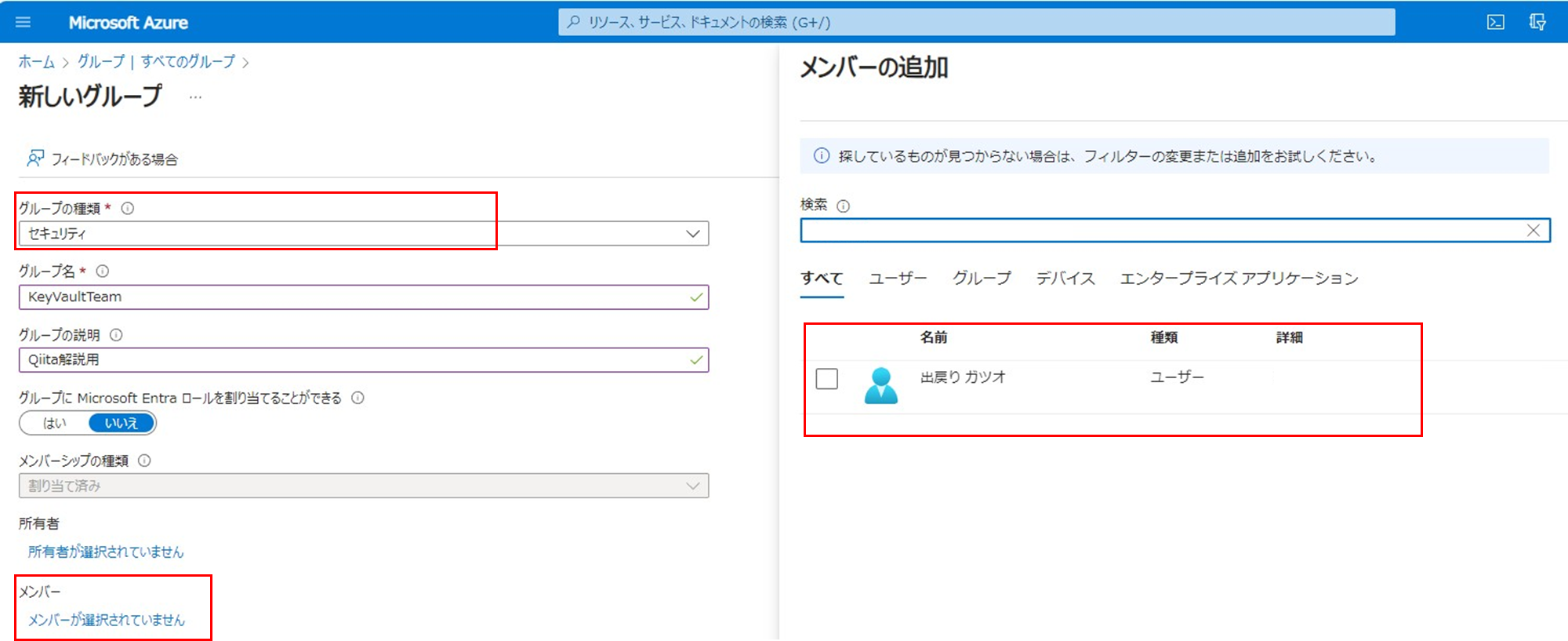Open the グループ | すべてのグループ breadcrumb link
This screenshot has height=641, width=1568.
(x=156, y=62)
